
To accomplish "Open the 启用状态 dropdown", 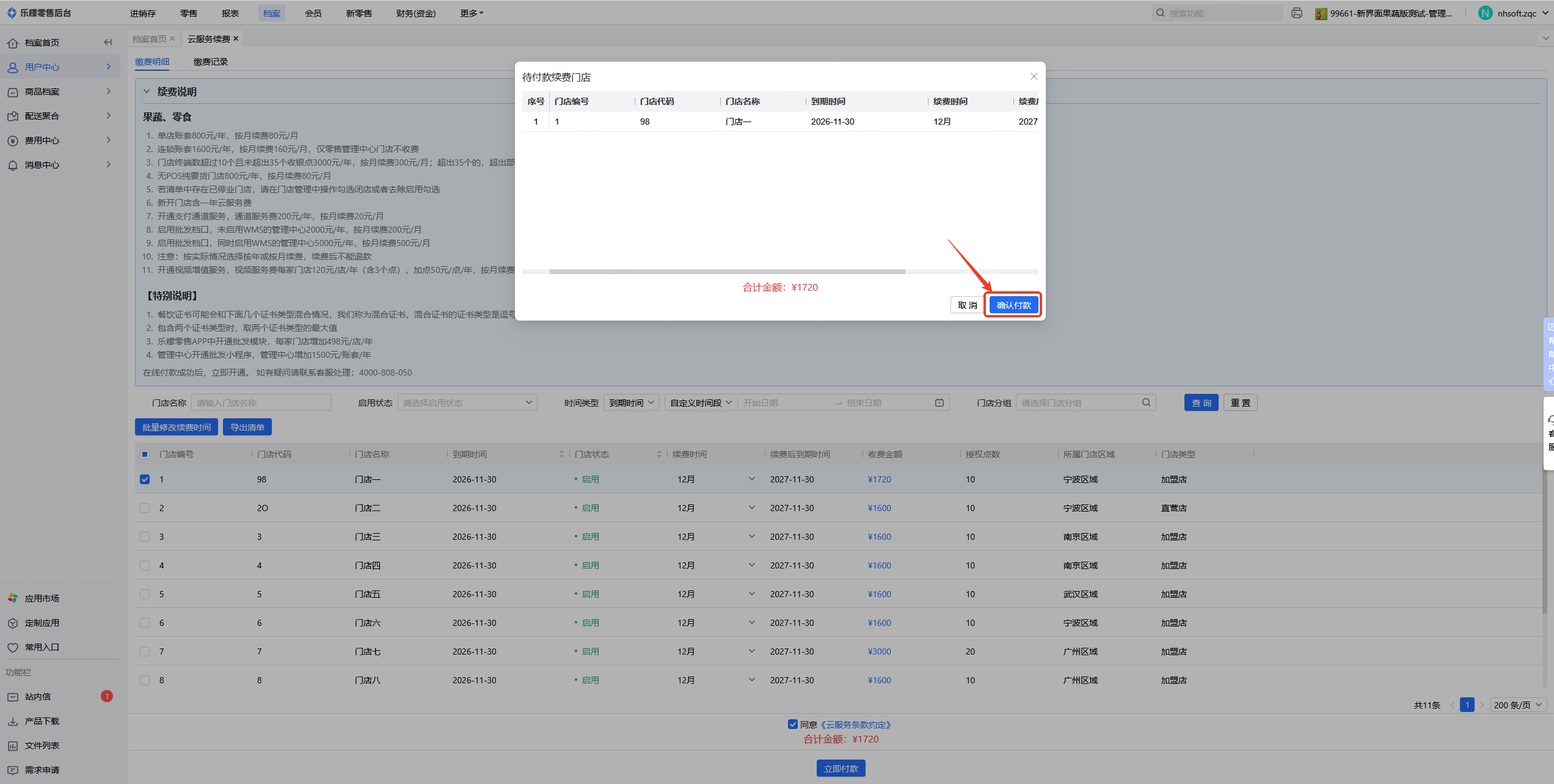I will [x=467, y=402].
